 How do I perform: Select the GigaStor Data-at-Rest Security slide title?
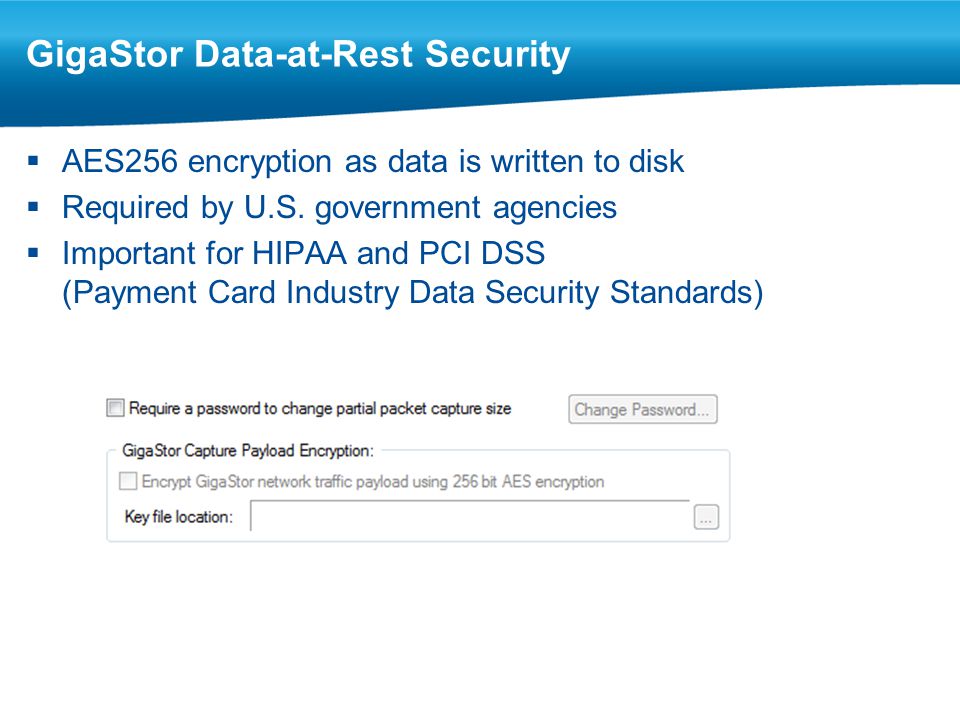tap(298, 54)
